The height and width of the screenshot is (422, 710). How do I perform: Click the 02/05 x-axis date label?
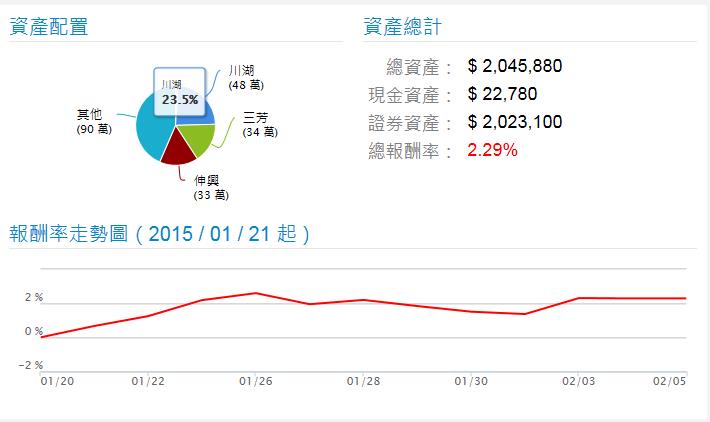pyautogui.click(x=670, y=381)
